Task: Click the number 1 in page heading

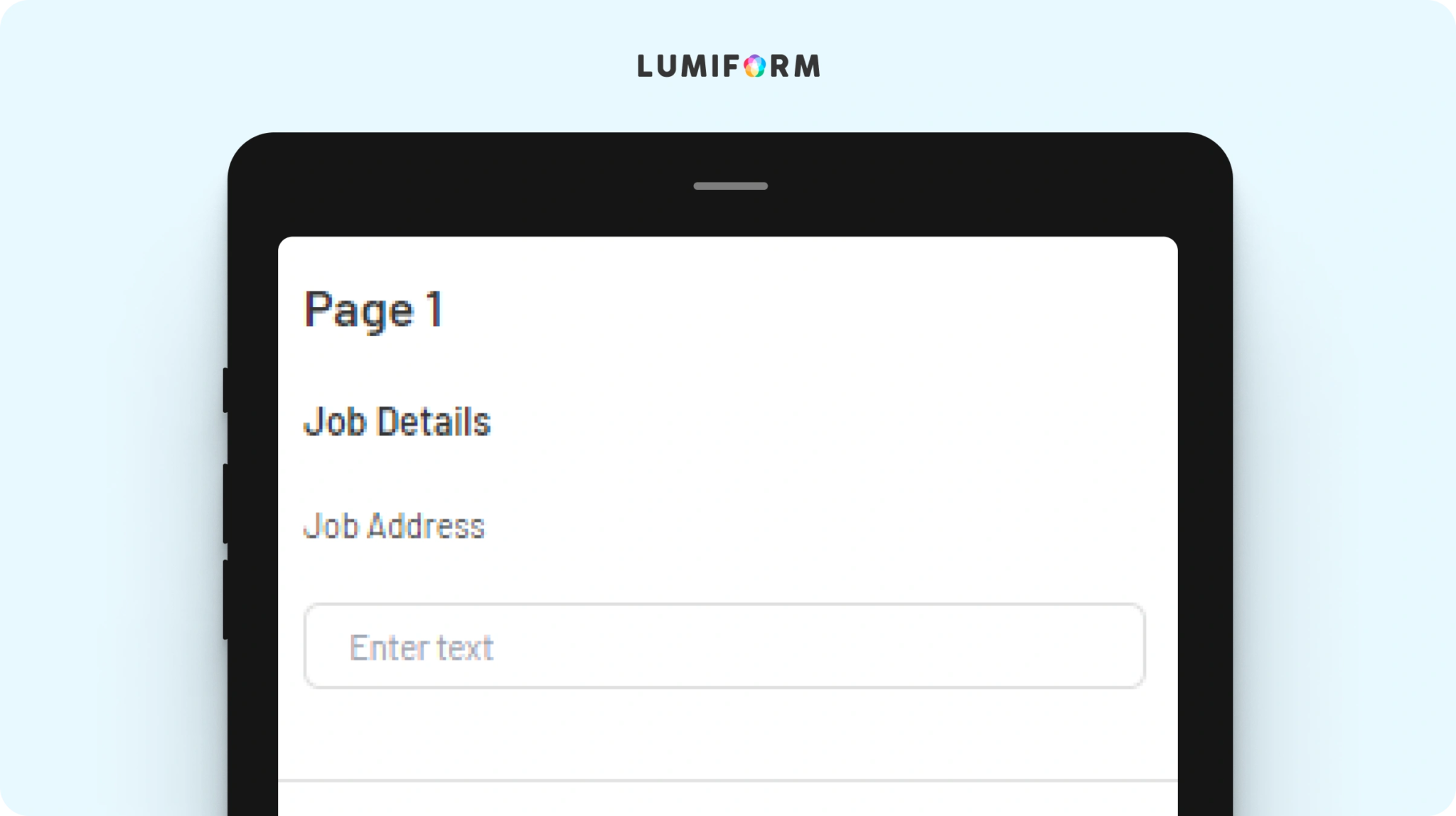Action: click(434, 308)
